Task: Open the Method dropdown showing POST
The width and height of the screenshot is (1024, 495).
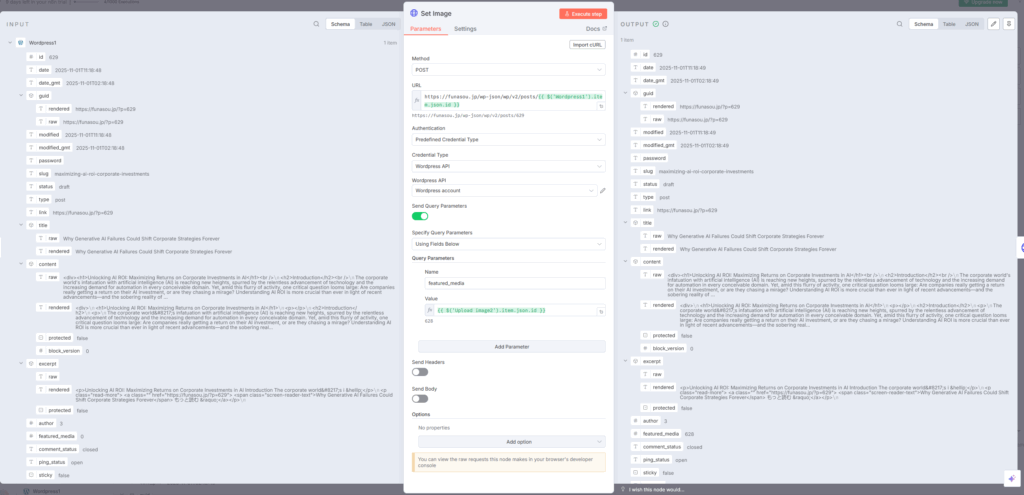Action: [x=508, y=70]
